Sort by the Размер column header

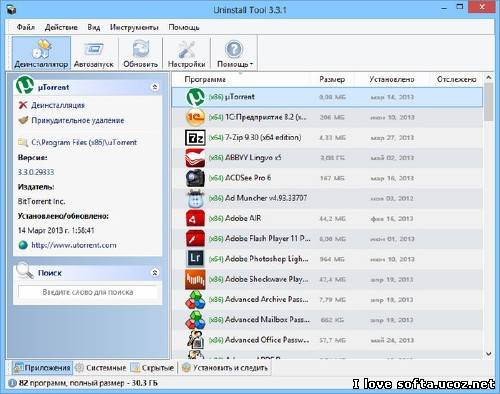[x=332, y=79]
